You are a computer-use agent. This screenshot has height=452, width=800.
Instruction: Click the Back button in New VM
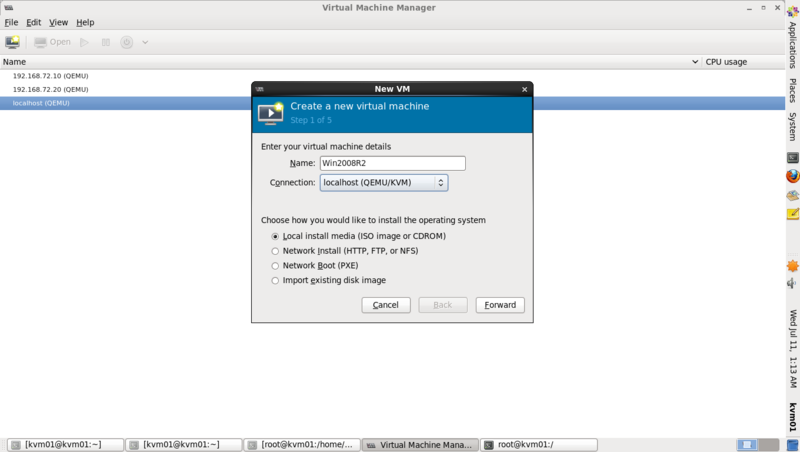click(x=443, y=305)
